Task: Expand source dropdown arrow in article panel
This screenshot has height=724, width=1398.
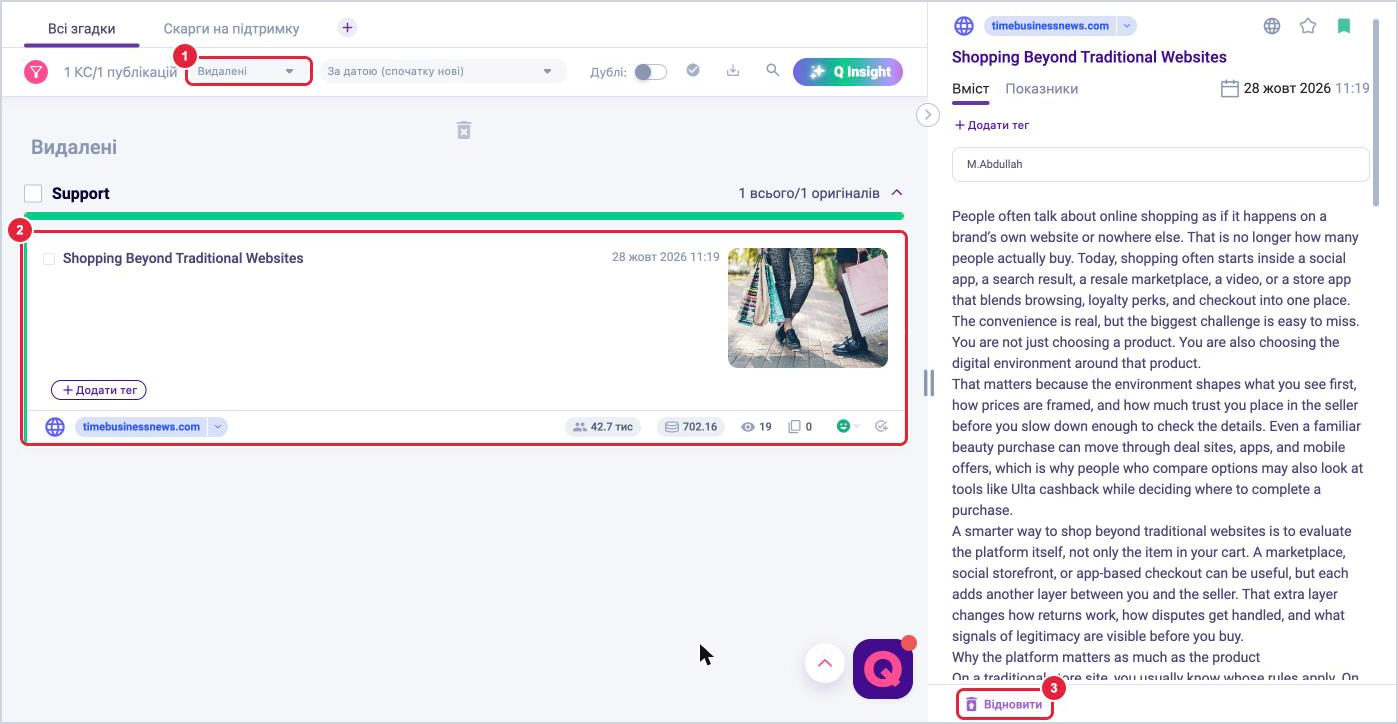Action: coord(1127,26)
